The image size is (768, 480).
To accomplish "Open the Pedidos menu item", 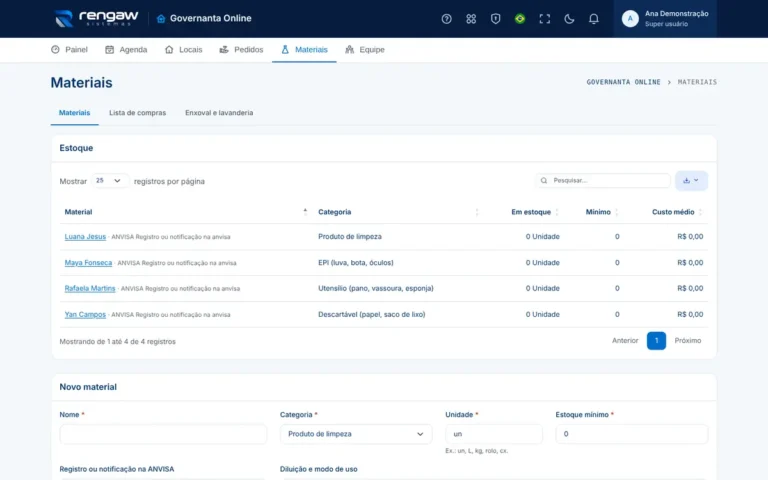I will (241, 49).
